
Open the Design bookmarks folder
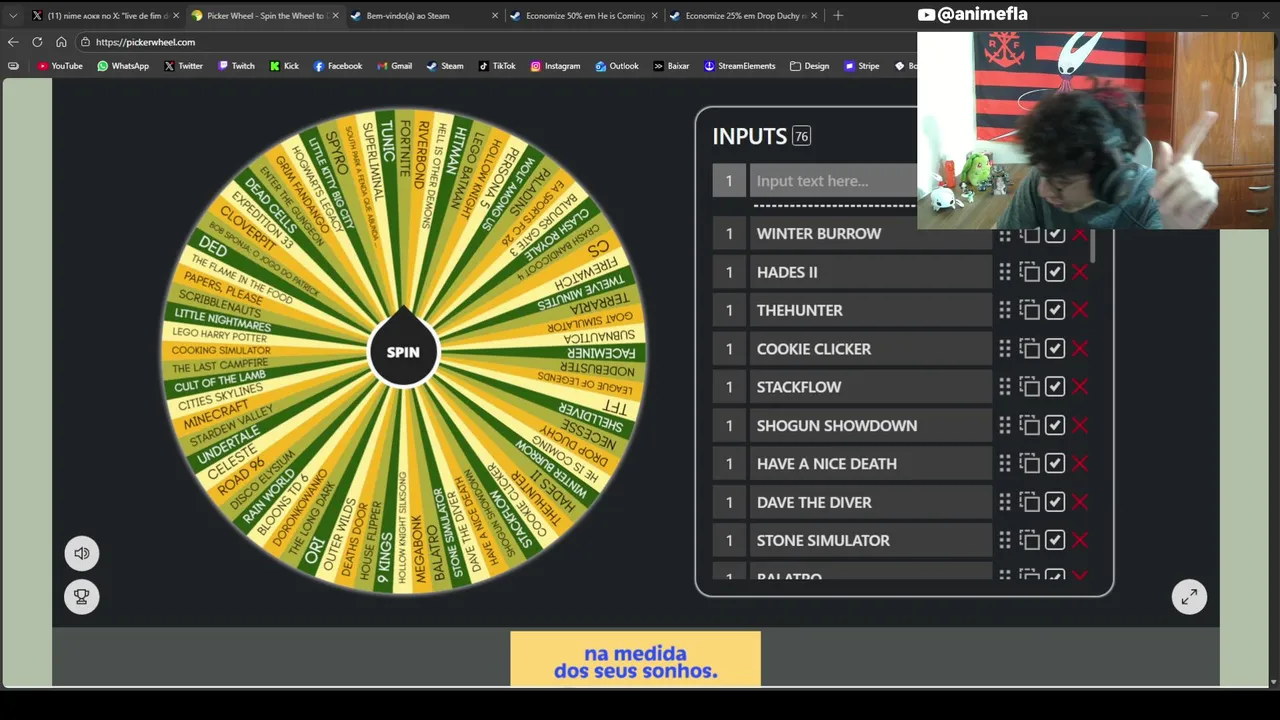pos(810,66)
